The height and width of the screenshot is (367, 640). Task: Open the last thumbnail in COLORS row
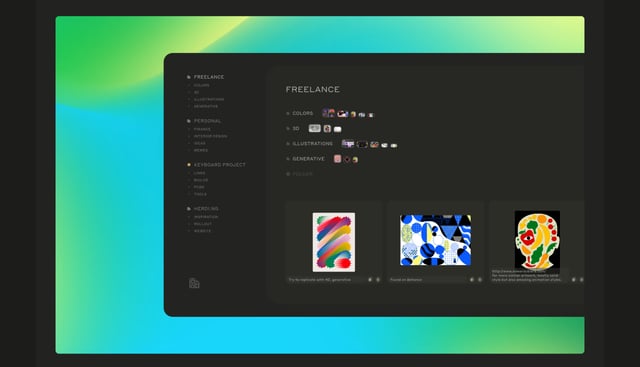click(x=371, y=115)
